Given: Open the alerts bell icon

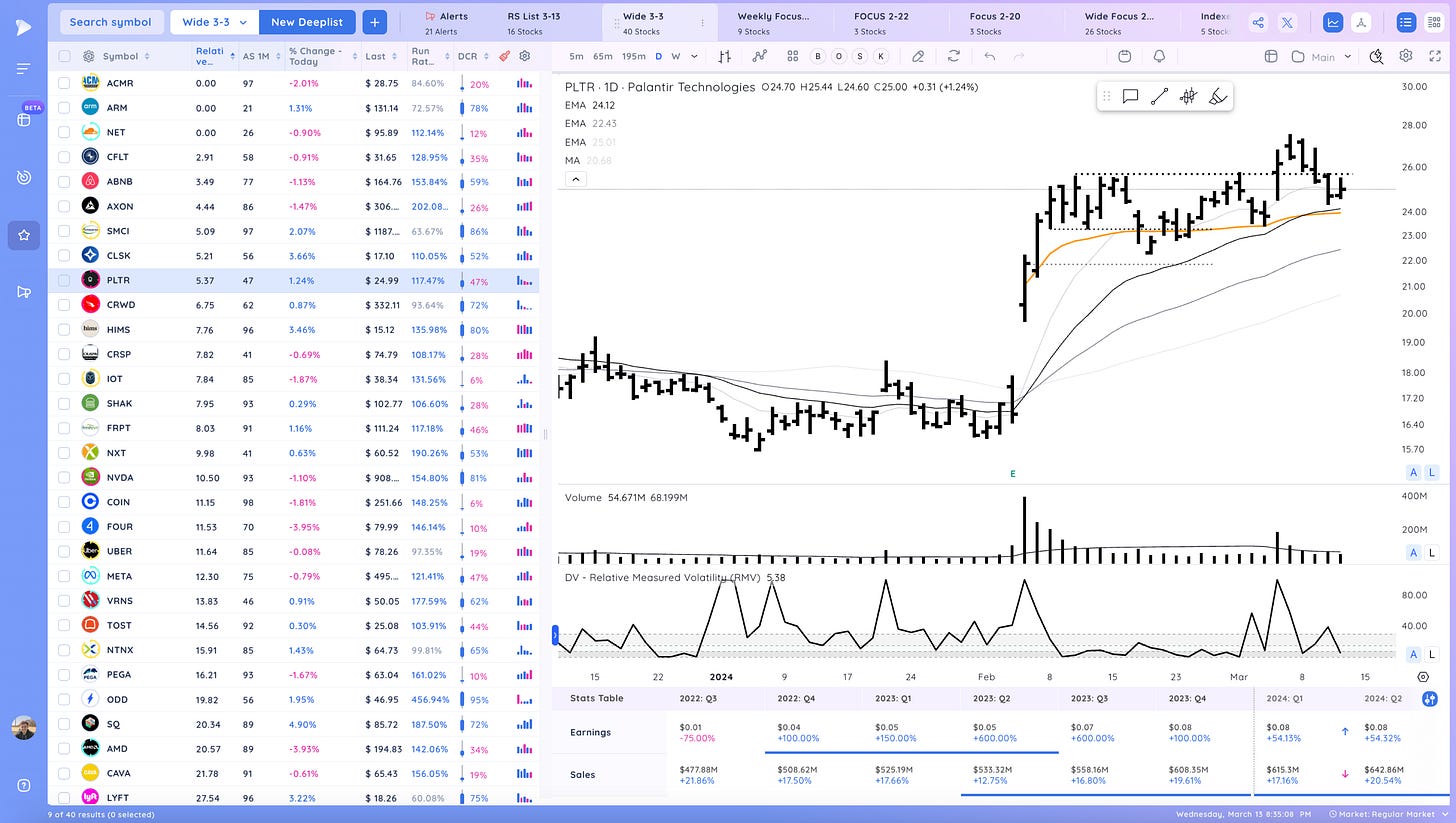Looking at the screenshot, I should click(x=1159, y=56).
